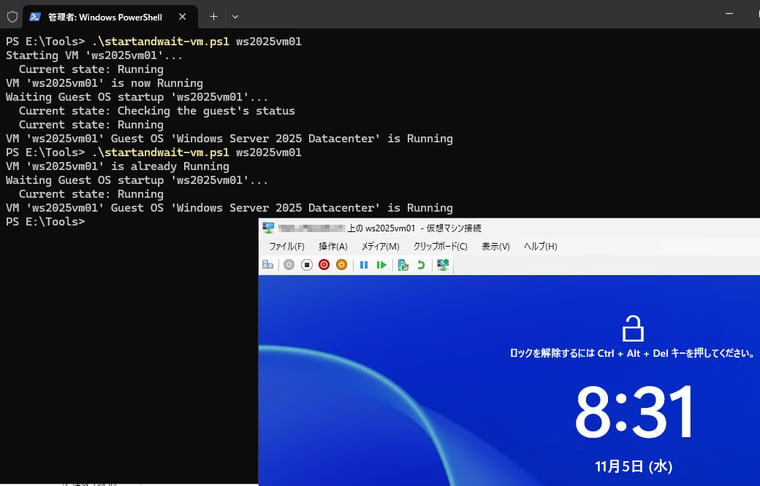This screenshot has width=760, height=486.
Task: Open the terminal profile dropdown arrow
Action: pos(235,17)
